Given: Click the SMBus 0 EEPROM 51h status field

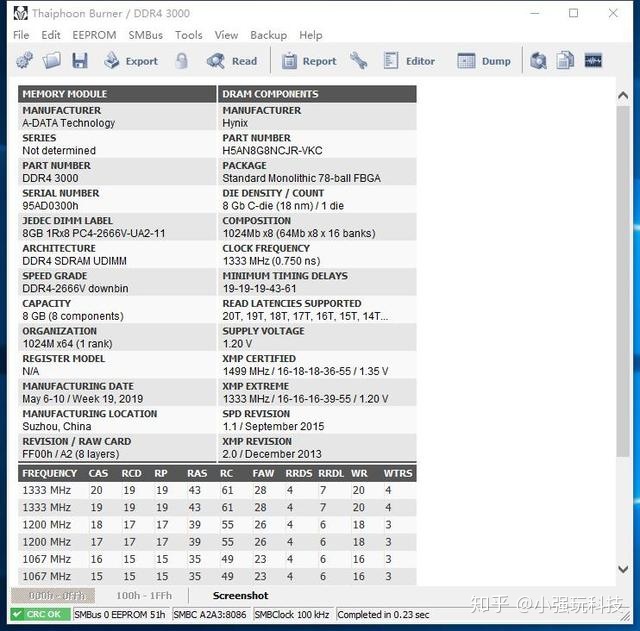Looking at the screenshot, I should (120, 614).
